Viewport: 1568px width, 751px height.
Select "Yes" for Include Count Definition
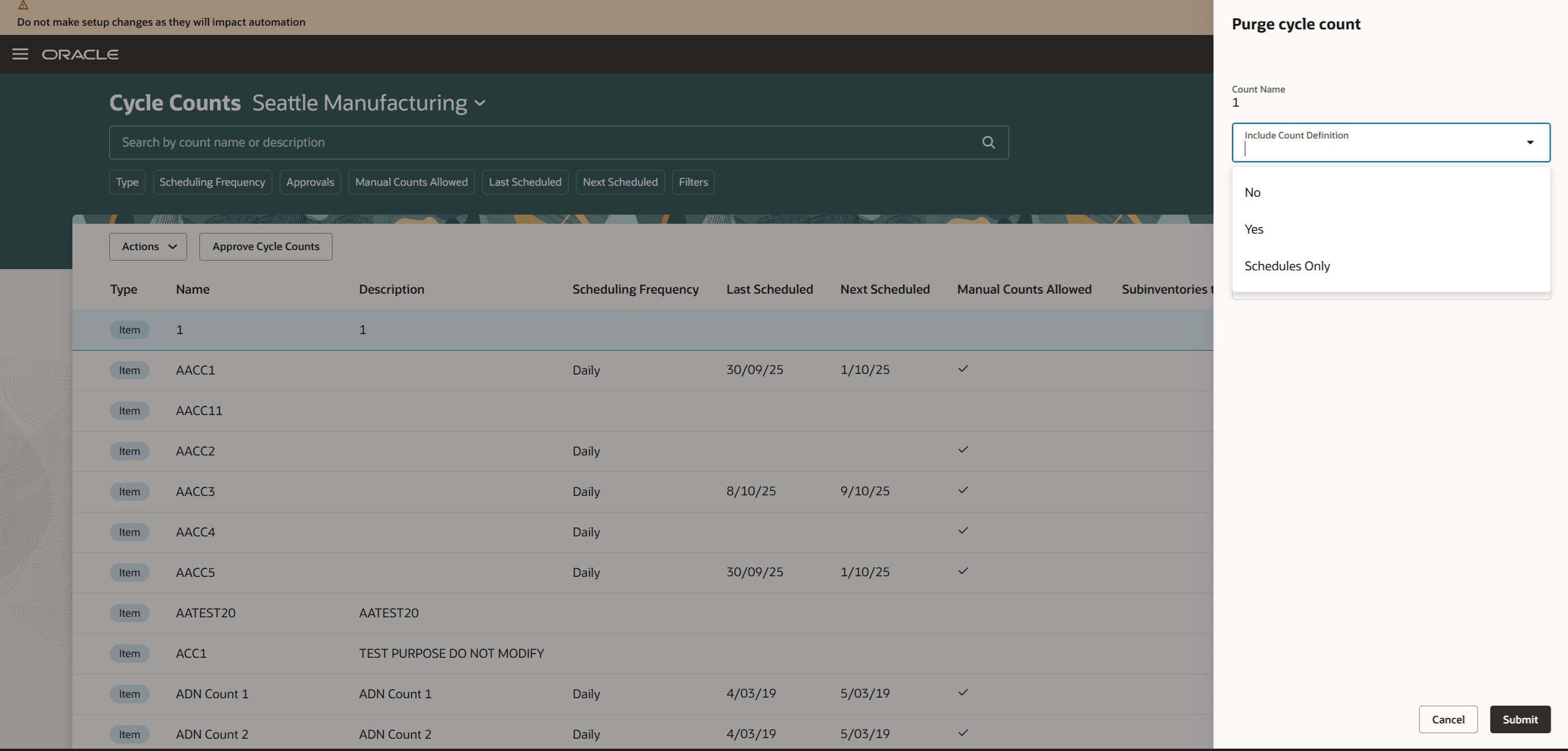pyautogui.click(x=1254, y=229)
